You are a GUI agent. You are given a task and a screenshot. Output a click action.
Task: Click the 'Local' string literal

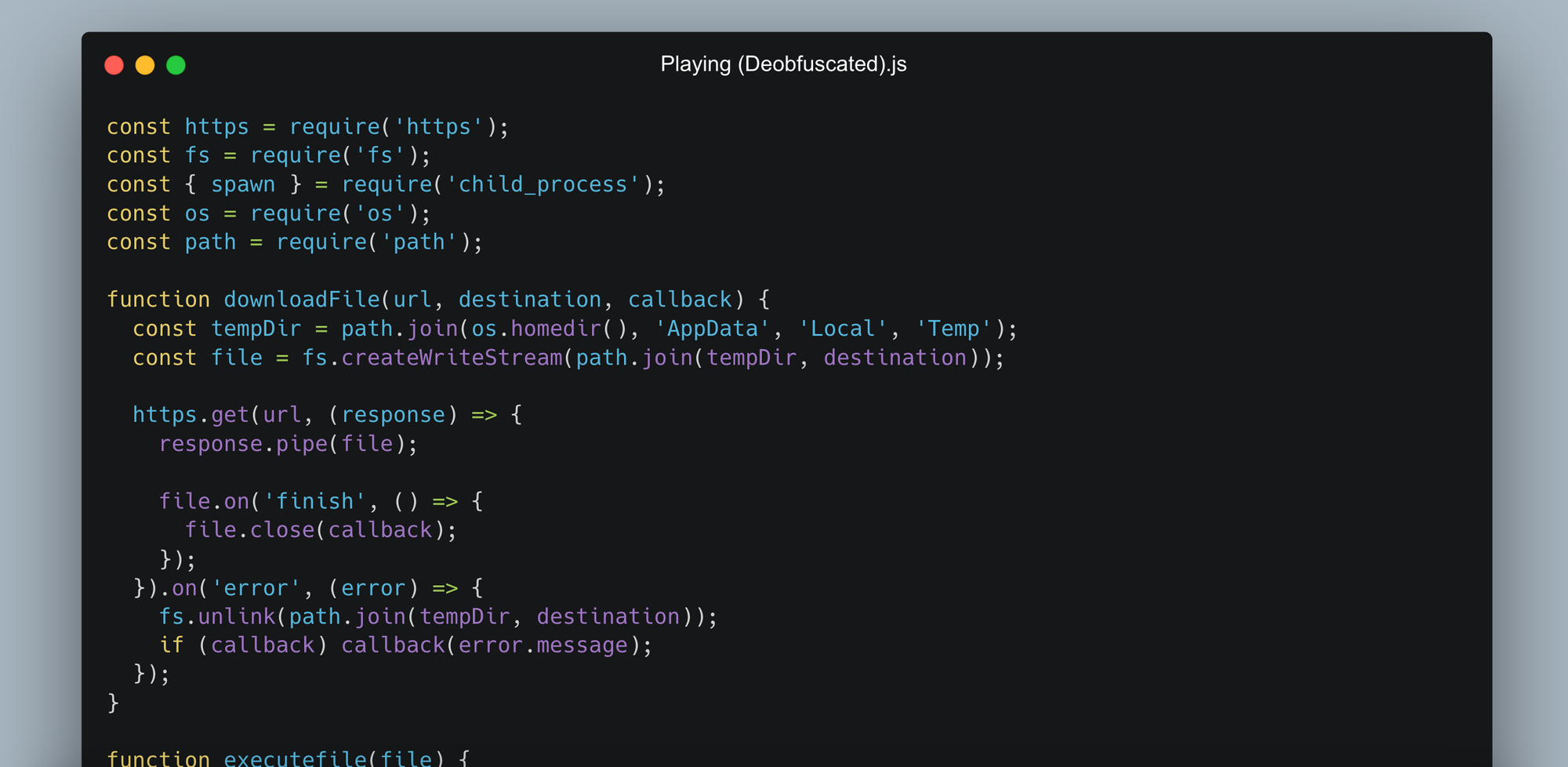[843, 329]
